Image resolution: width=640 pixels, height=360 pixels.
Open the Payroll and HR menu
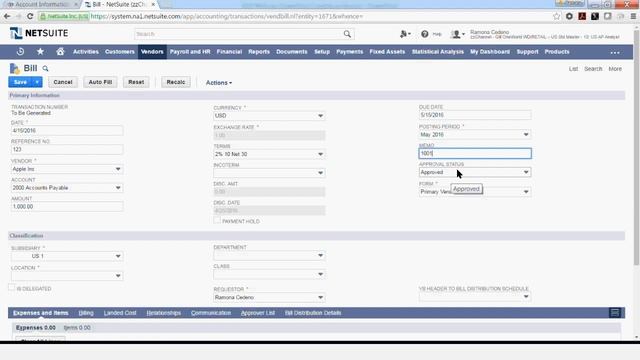[190, 52]
